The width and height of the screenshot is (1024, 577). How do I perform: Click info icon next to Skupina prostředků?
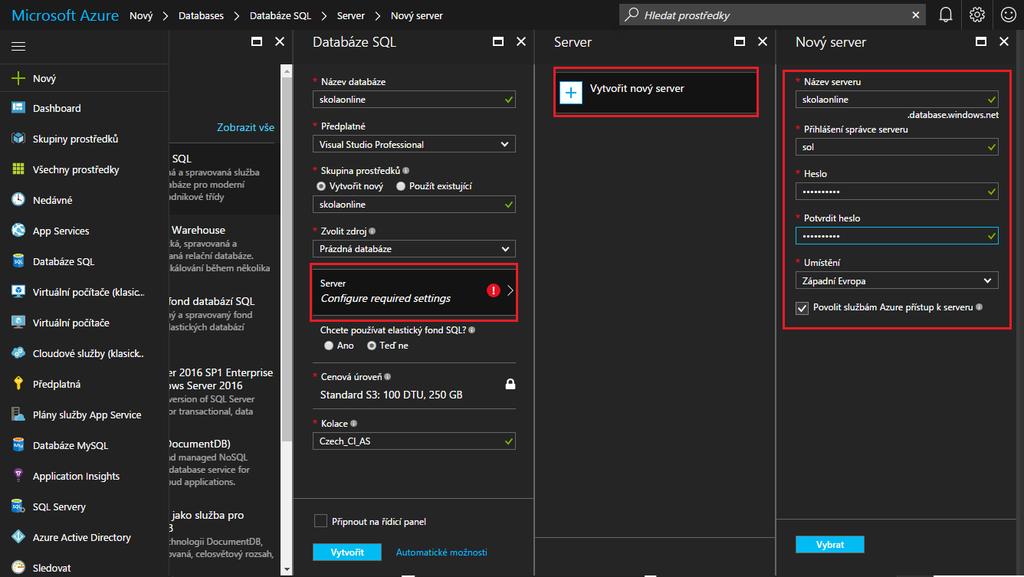(406, 170)
